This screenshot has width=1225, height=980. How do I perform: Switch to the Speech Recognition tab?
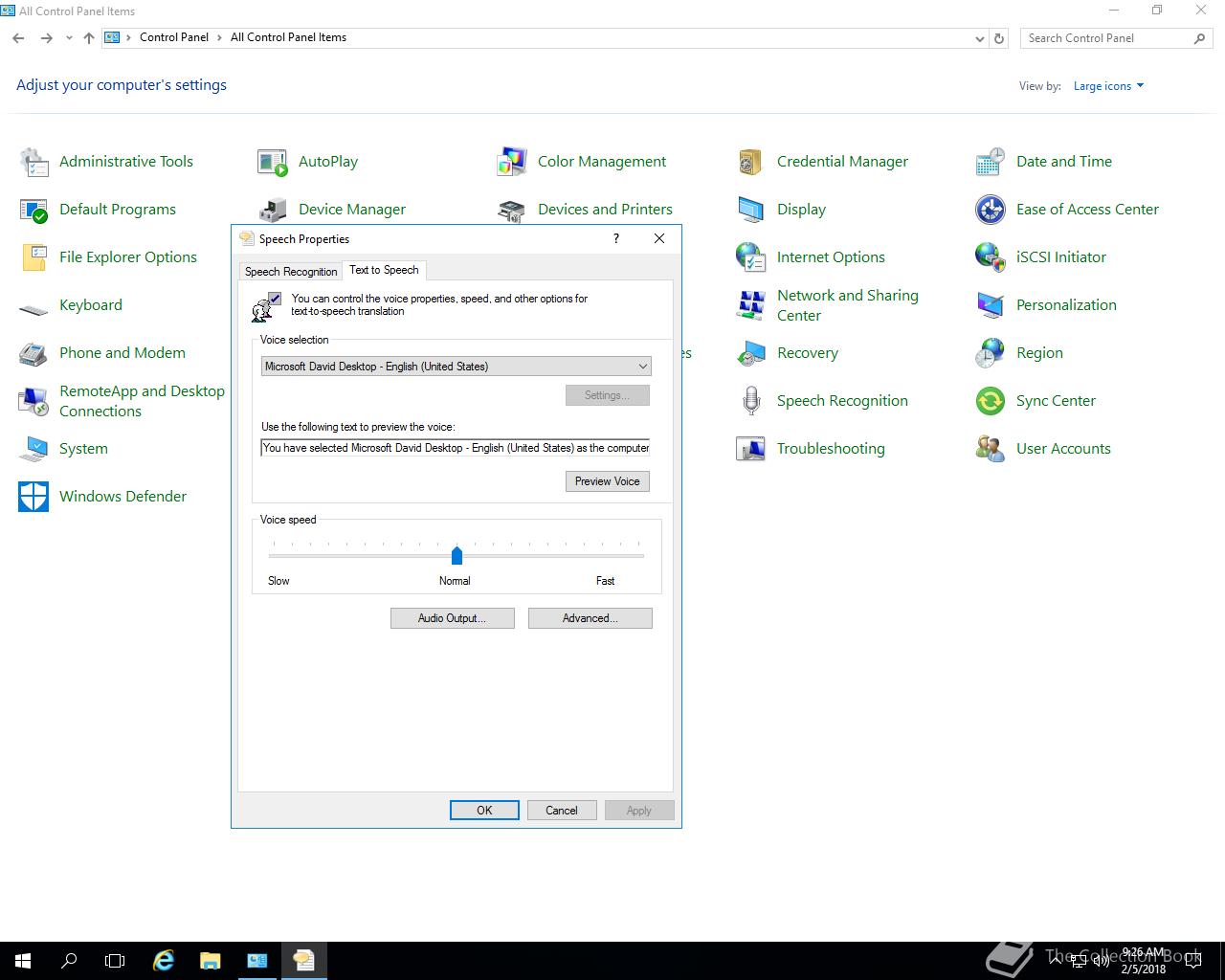pyautogui.click(x=291, y=272)
